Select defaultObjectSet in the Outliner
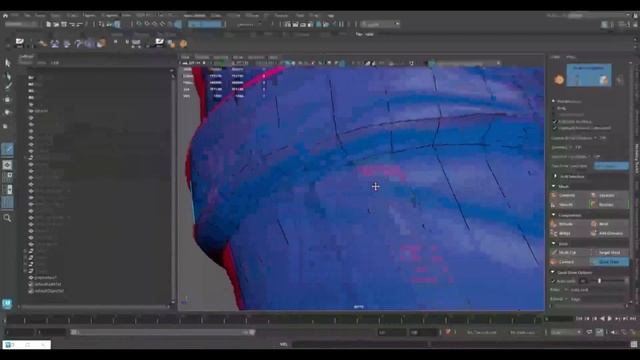Image resolution: width=640 pixels, height=360 pixels. [49, 291]
